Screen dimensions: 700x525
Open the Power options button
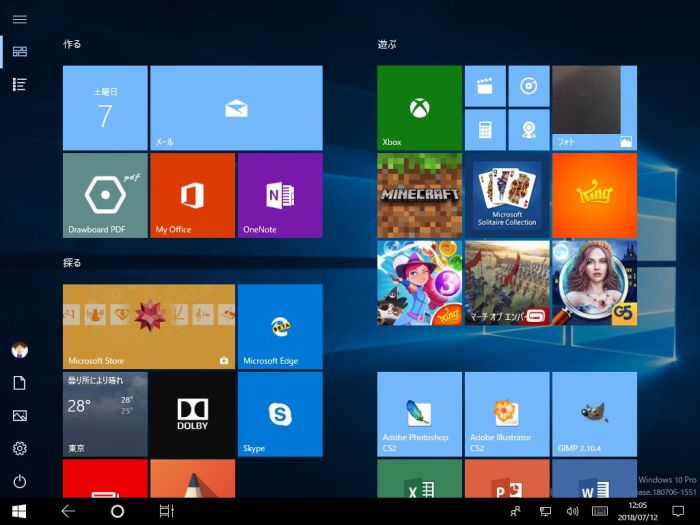[19, 481]
